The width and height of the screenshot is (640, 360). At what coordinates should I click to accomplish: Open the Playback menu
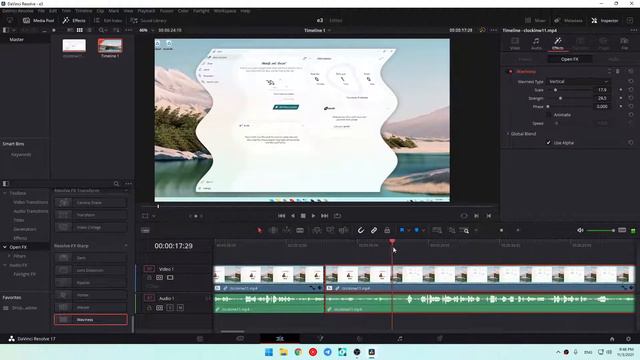pyautogui.click(x=146, y=11)
